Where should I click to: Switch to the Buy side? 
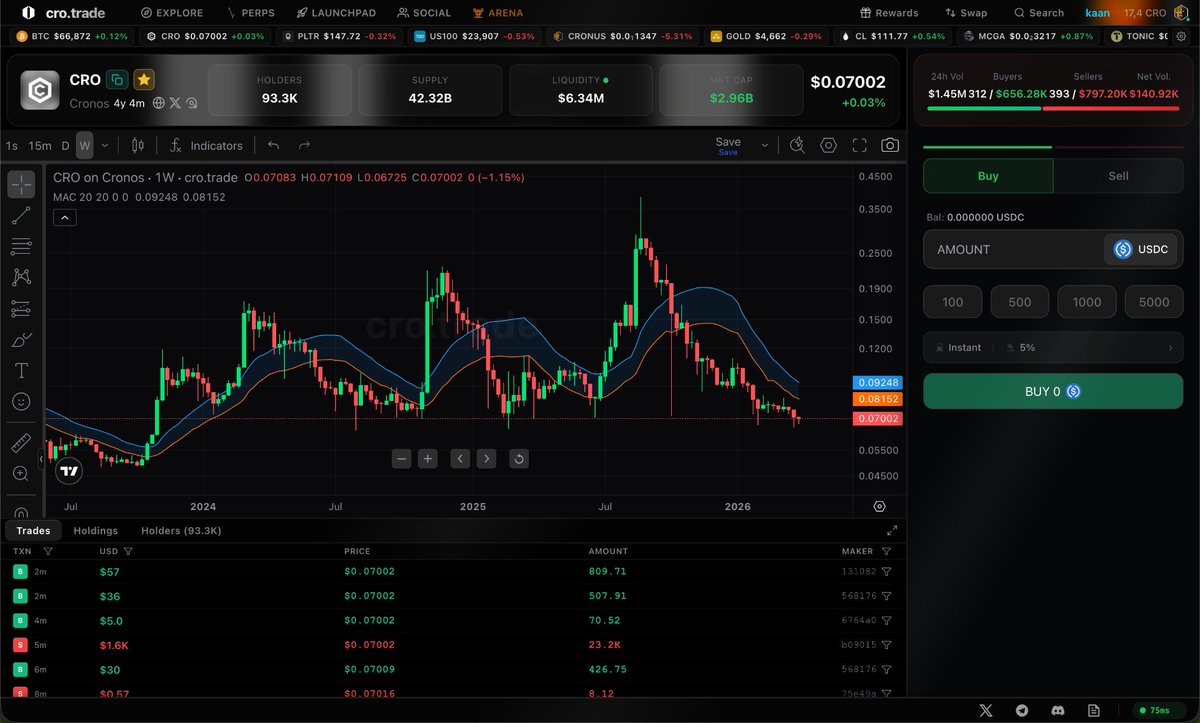tap(987, 176)
